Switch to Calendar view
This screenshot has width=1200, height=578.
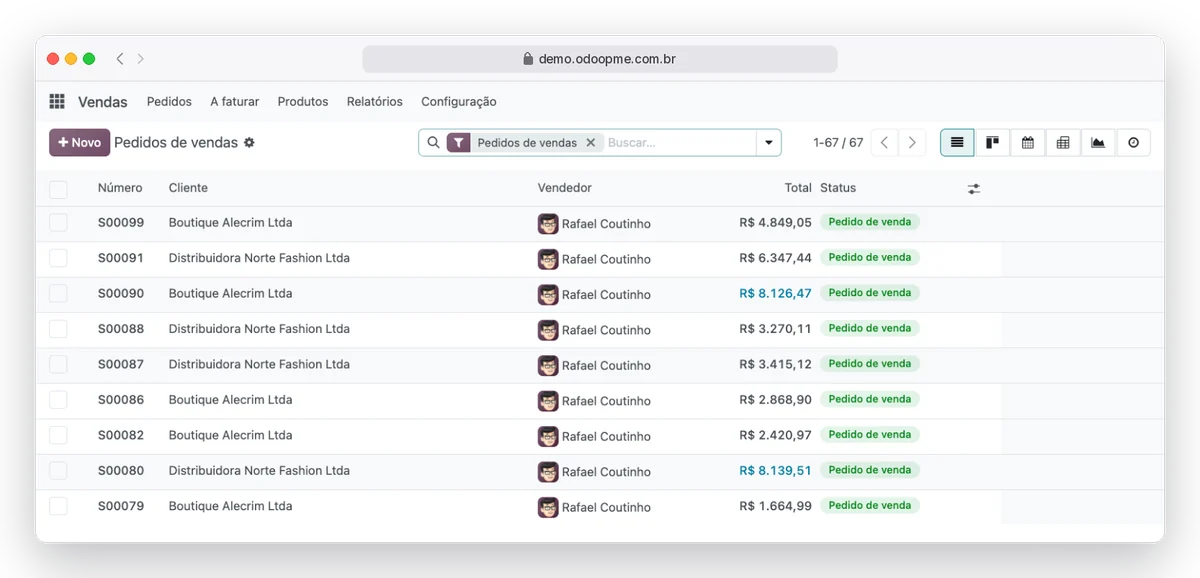point(1027,143)
